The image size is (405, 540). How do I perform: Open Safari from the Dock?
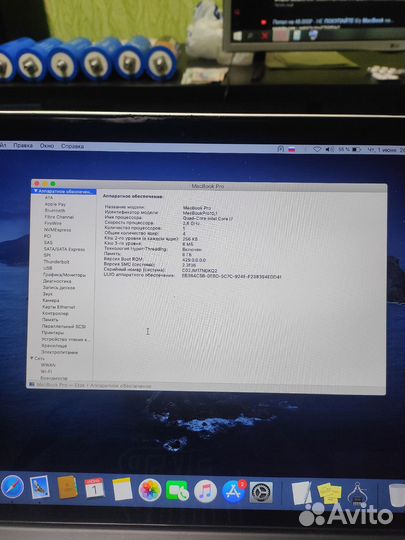[12, 487]
